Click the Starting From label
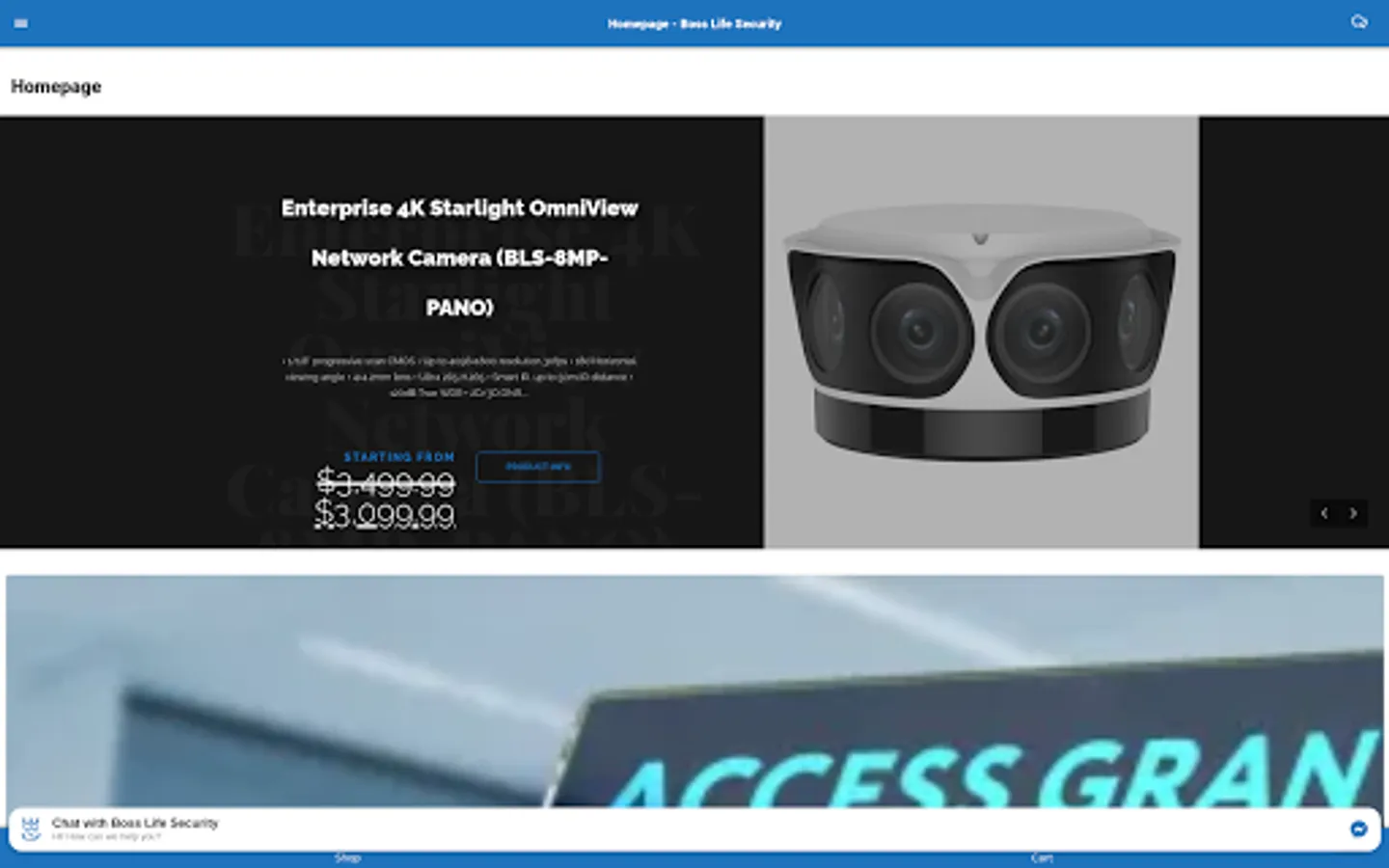Image resolution: width=1389 pixels, height=868 pixels. point(398,457)
